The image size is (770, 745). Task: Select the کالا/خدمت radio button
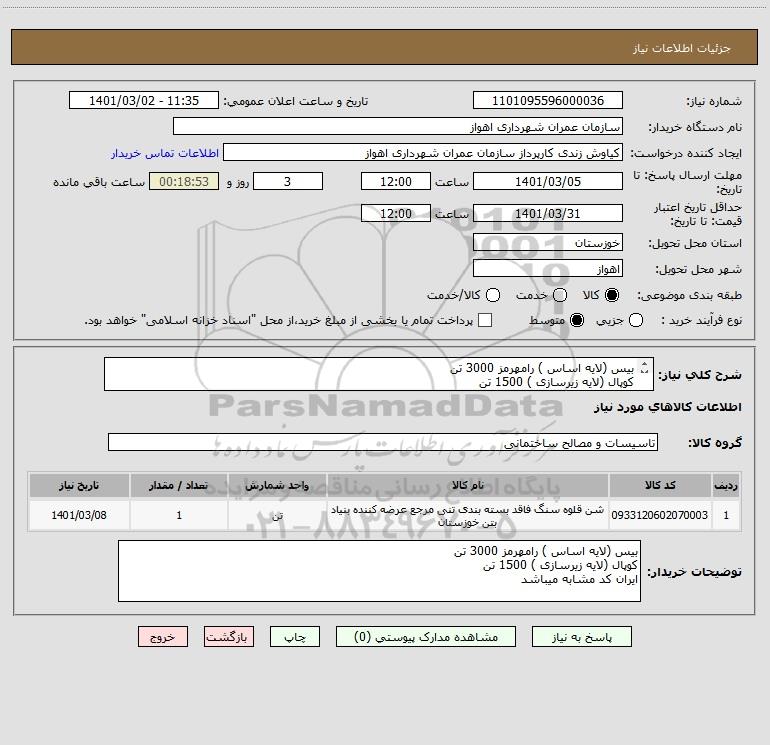pos(493,295)
